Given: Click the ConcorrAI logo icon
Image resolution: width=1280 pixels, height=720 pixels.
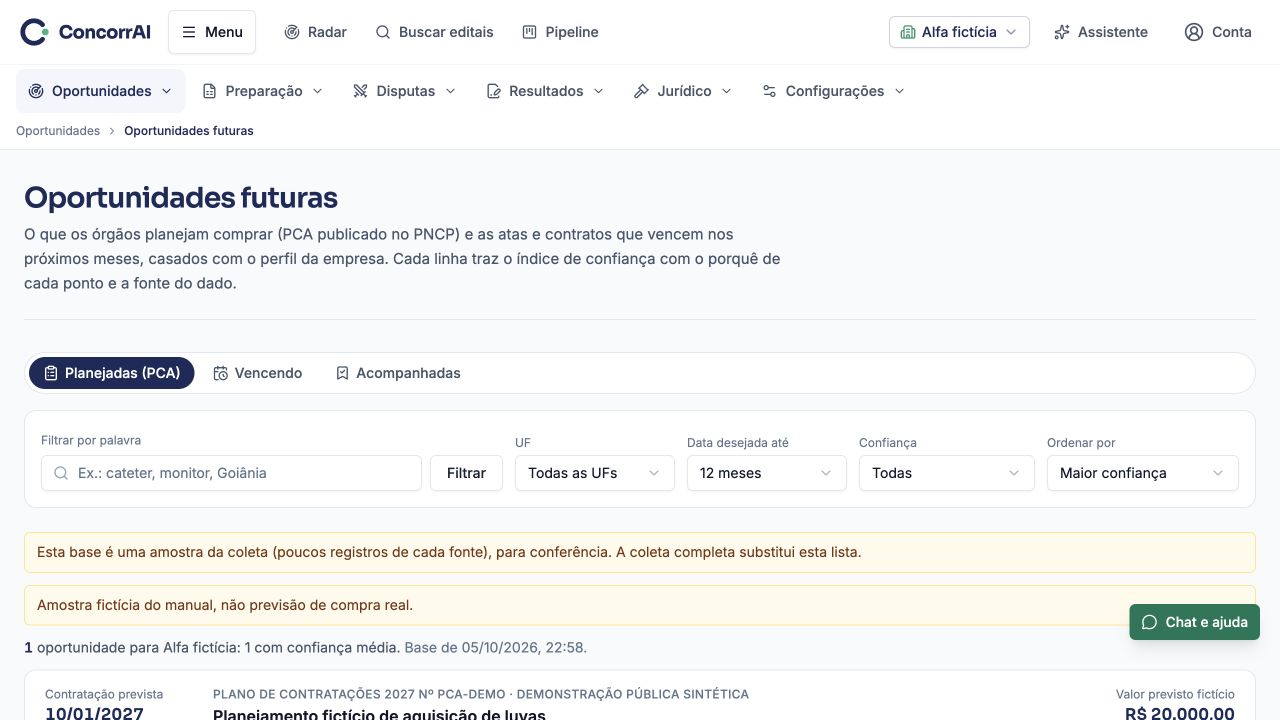Looking at the screenshot, I should coord(34,32).
